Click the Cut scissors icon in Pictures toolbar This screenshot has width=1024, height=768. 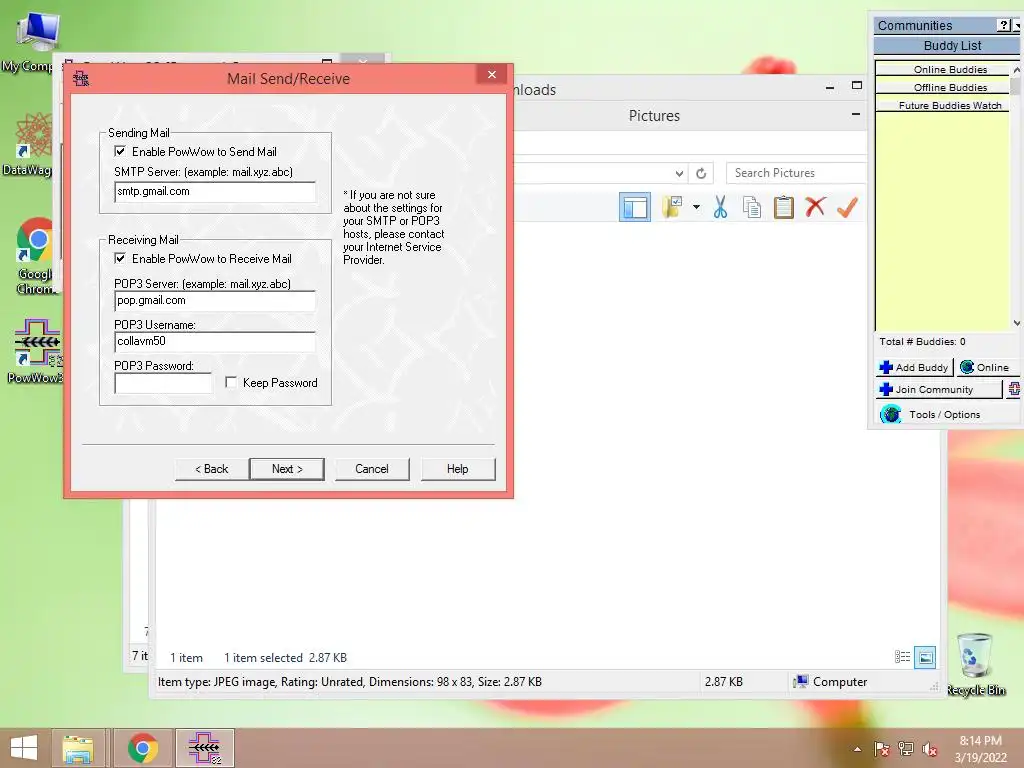720,207
